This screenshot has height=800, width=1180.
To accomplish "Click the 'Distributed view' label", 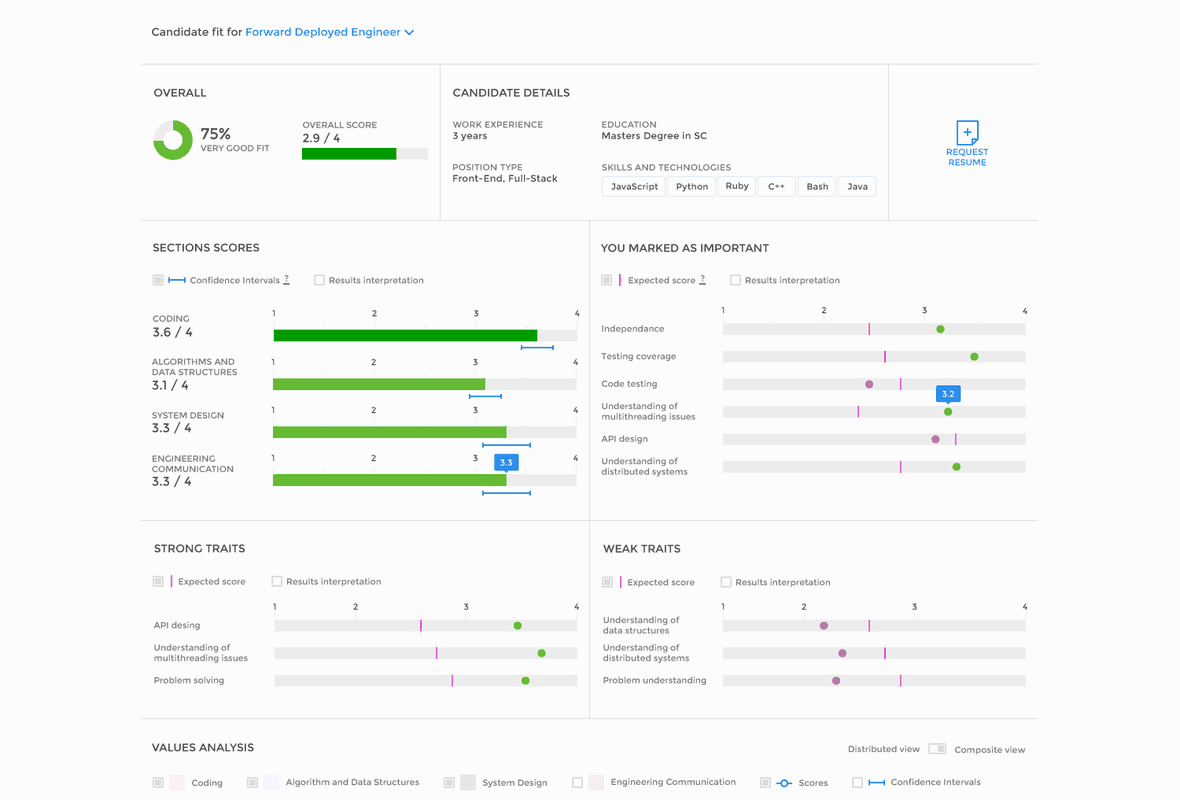I will click(x=883, y=749).
